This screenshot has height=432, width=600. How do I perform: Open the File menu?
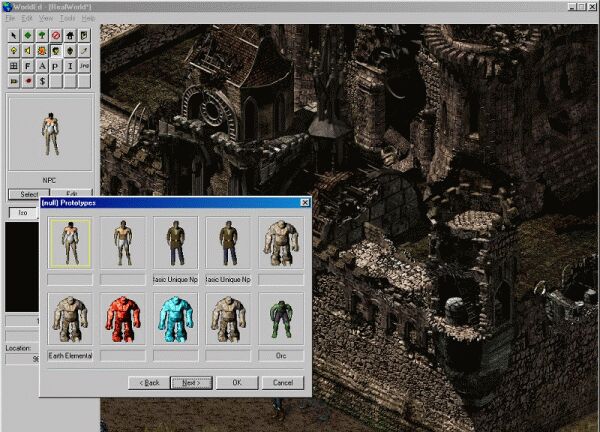click(x=10, y=18)
